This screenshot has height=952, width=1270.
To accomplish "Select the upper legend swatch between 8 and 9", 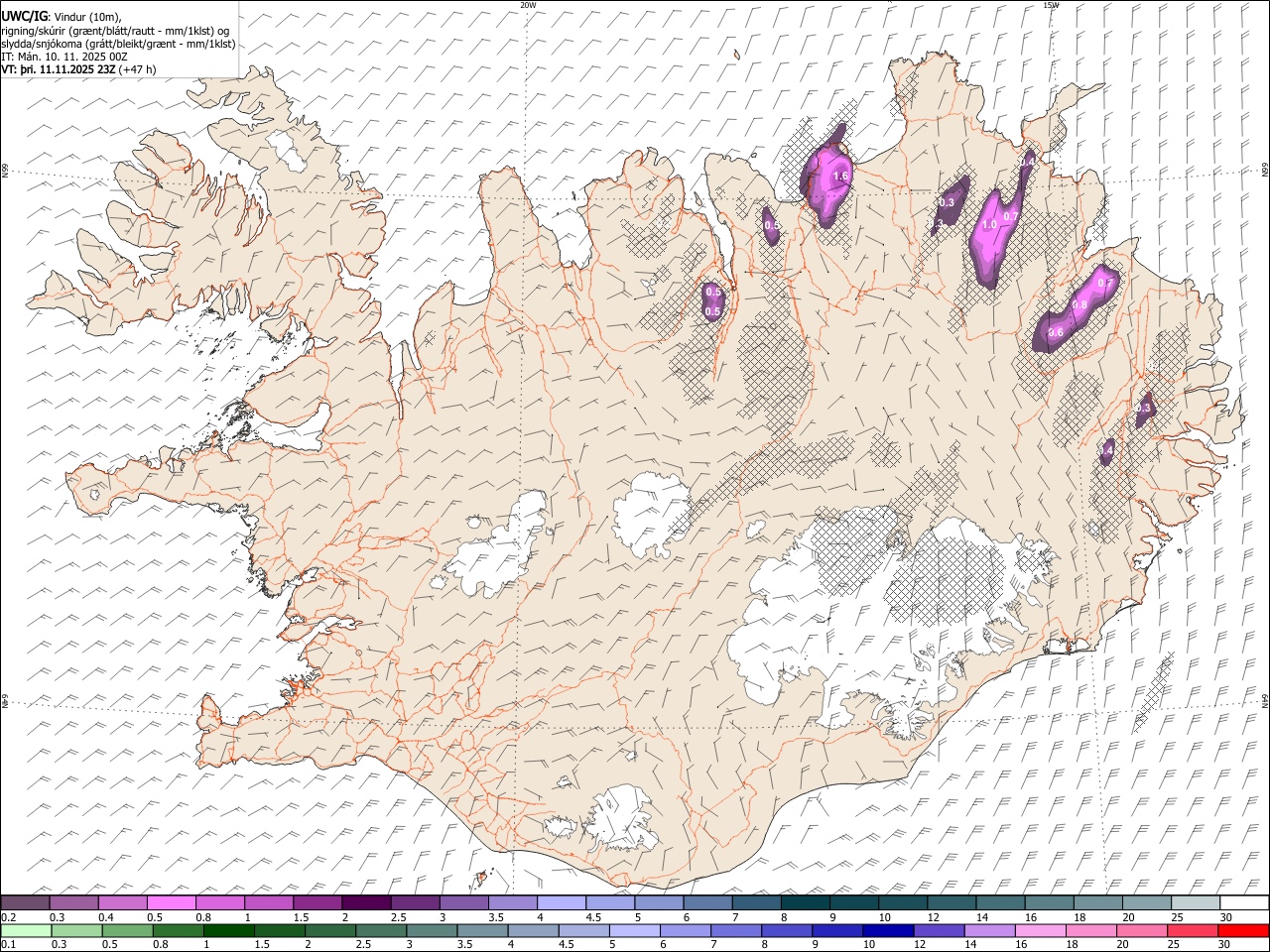I will [x=805, y=902].
